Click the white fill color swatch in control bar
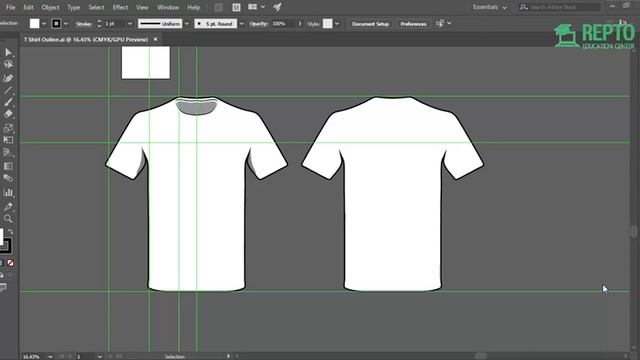 [x=35, y=24]
